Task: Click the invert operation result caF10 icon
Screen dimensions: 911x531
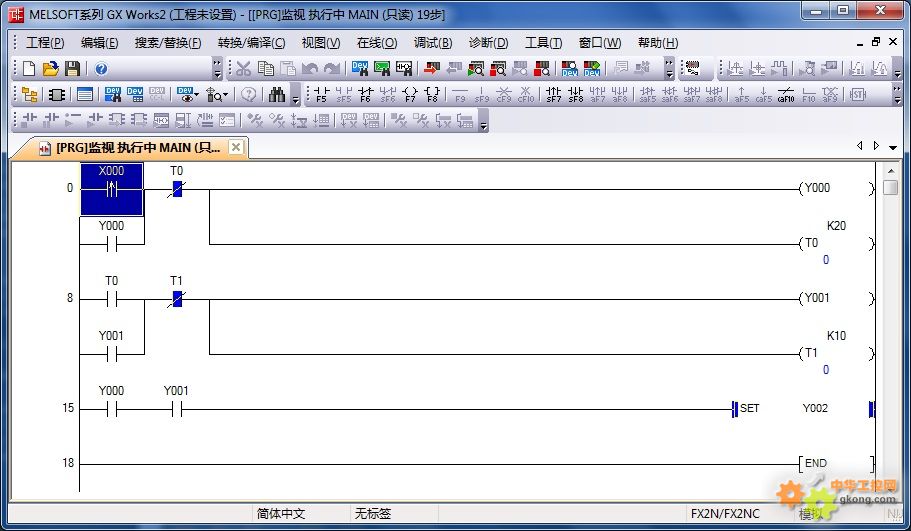Action: click(786, 95)
